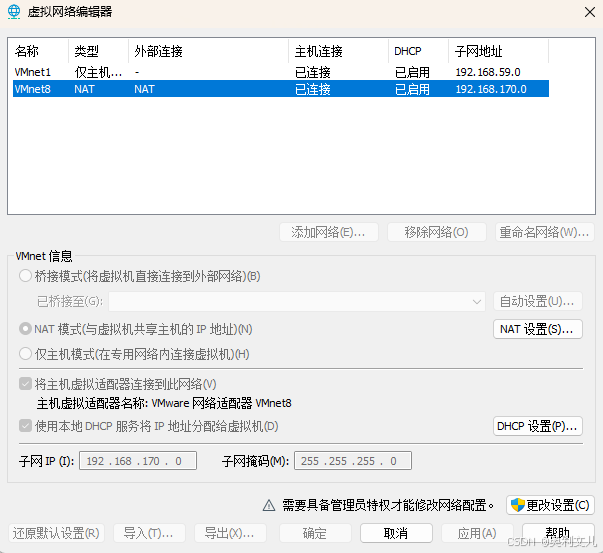
Task: Click 自动设置(U)... button
Action: (538, 301)
